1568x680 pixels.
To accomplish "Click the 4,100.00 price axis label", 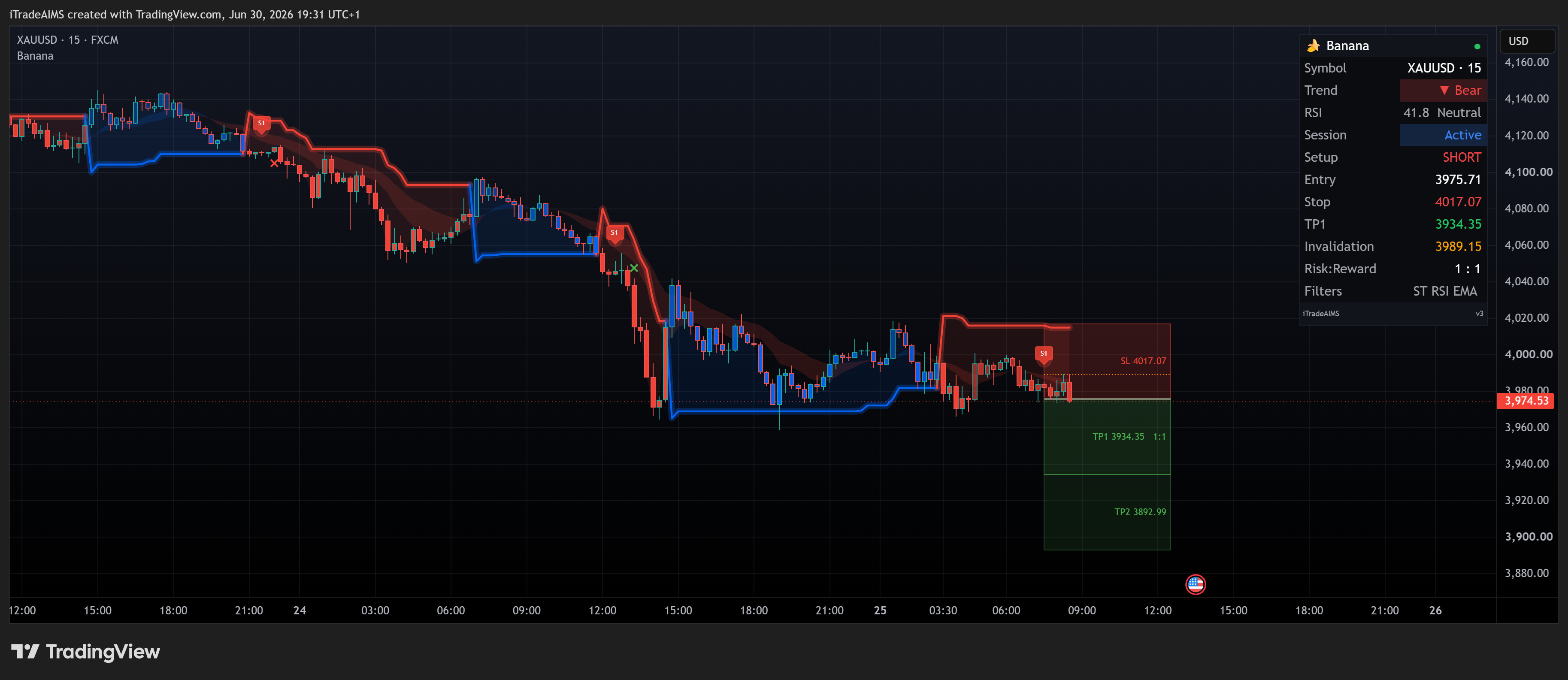I will (1529, 172).
